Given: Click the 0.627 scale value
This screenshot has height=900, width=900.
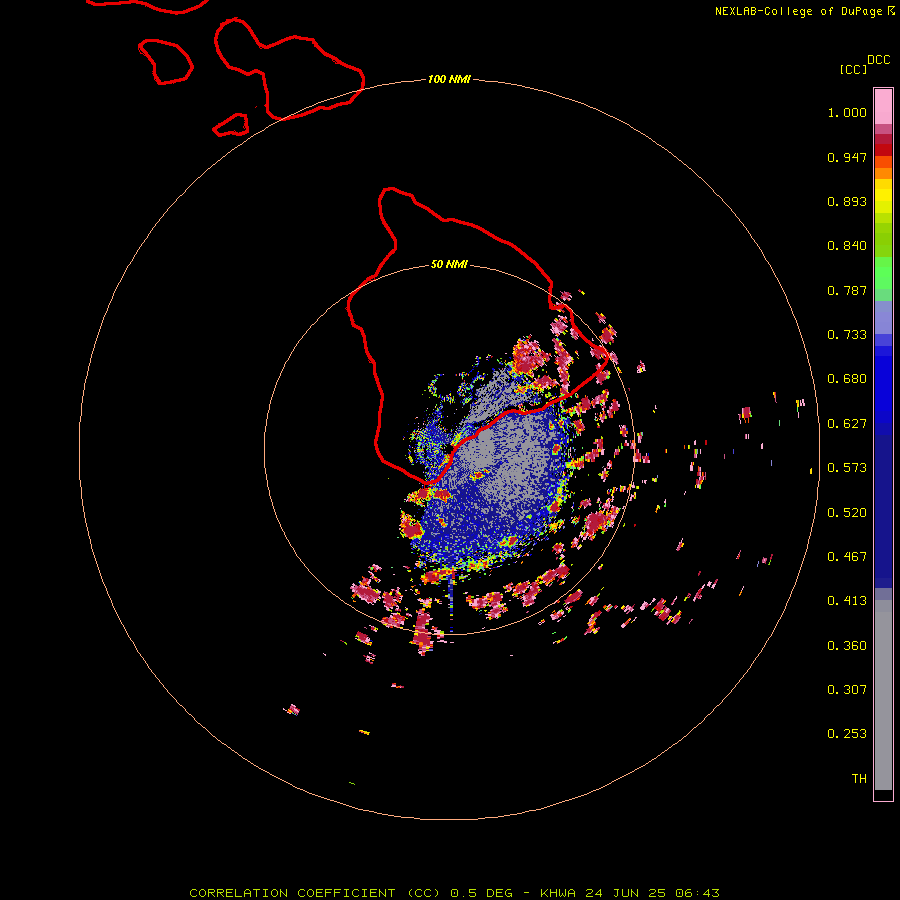Looking at the screenshot, I should (x=847, y=424).
